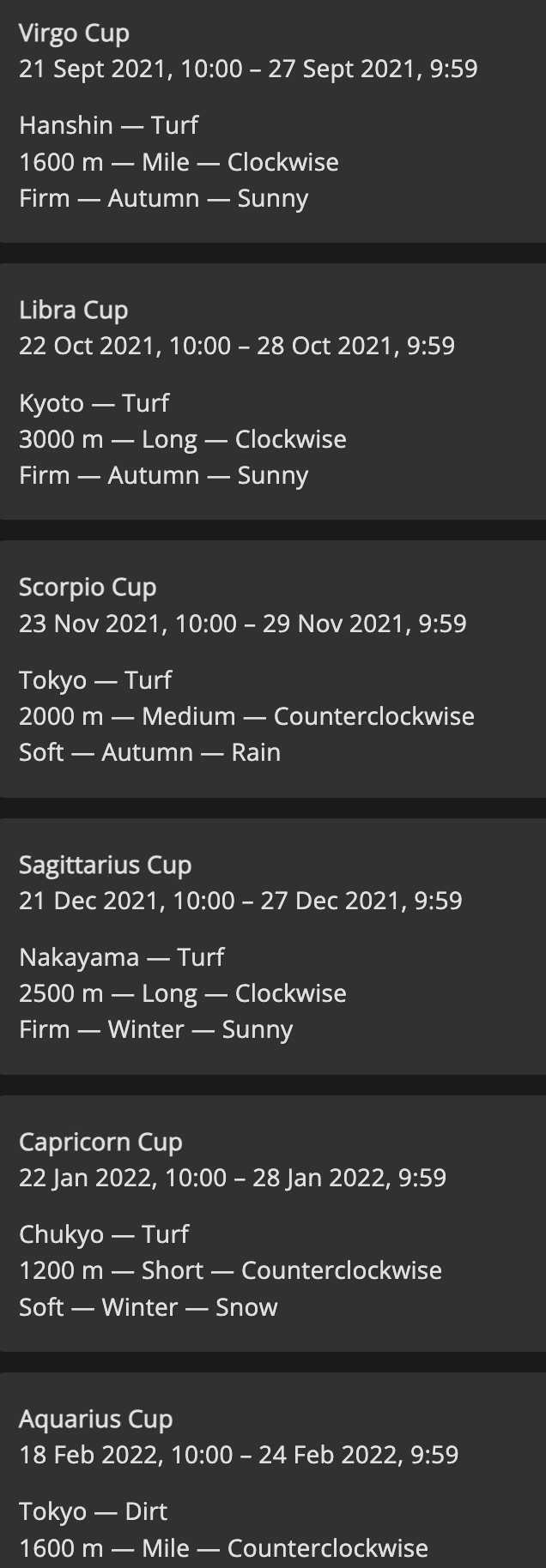This screenshot has width=546, height=1568.
Task: Open the Aquarius Cup title
Action: [95, 1420]
